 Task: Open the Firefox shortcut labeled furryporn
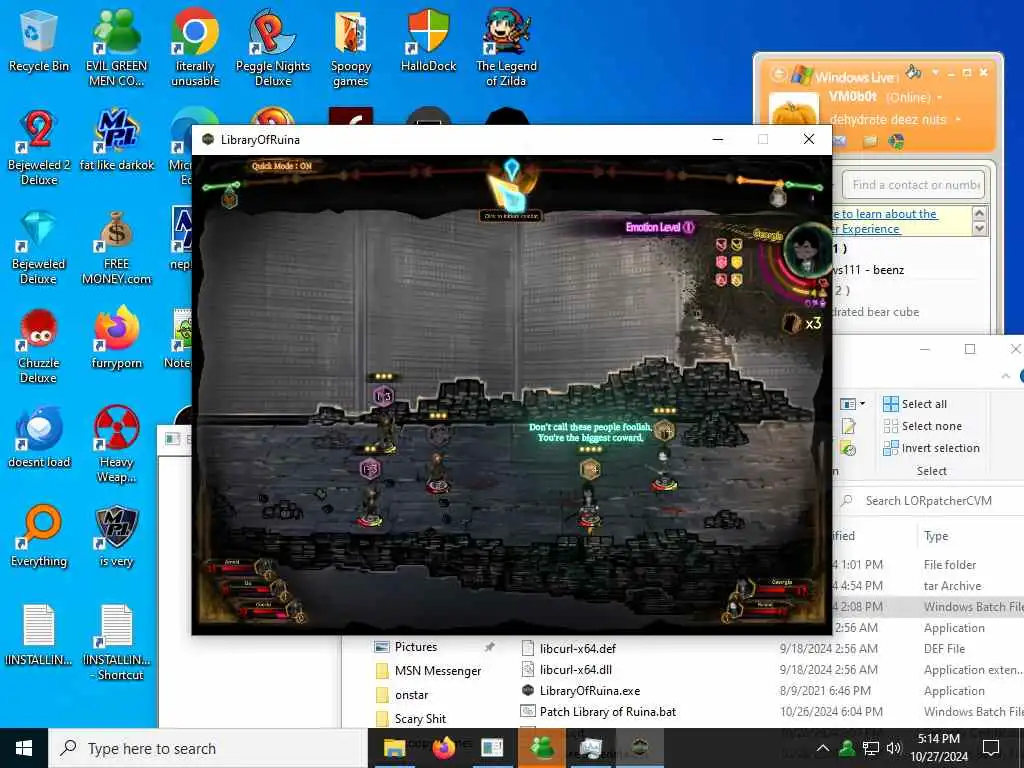click(117, 338)
